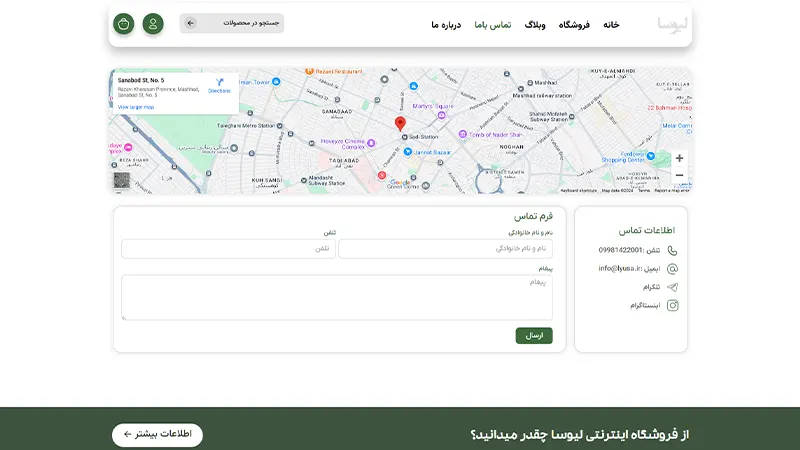The image size is (800, 450).
Task: Focus the نام و نام خانوادگی field
Action: coord(445,248)
